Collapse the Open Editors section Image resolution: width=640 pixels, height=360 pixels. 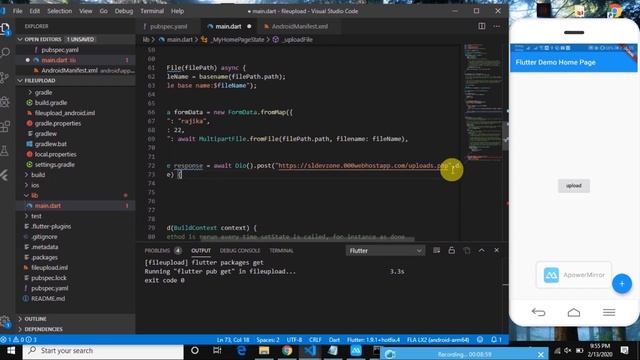[76, 39]
